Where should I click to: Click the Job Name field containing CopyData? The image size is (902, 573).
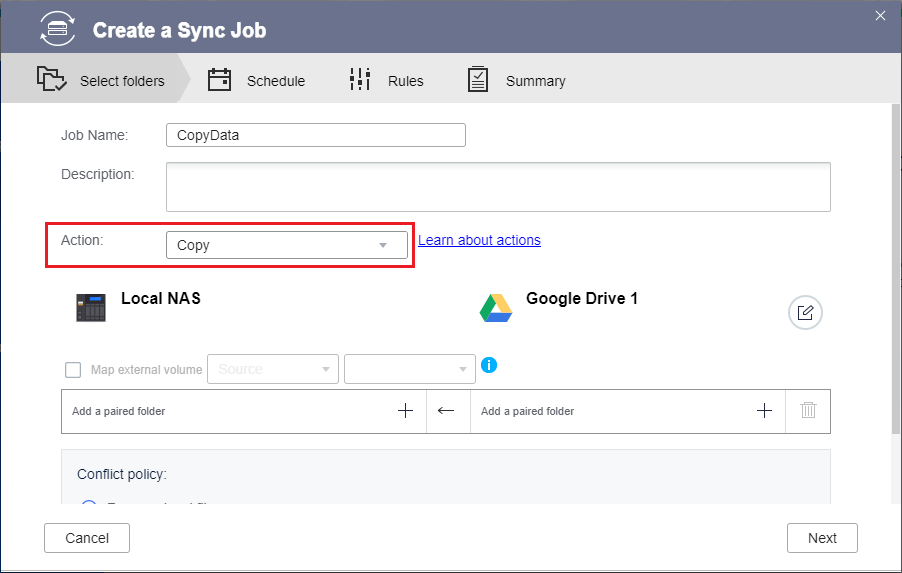[x=316, y=135]
